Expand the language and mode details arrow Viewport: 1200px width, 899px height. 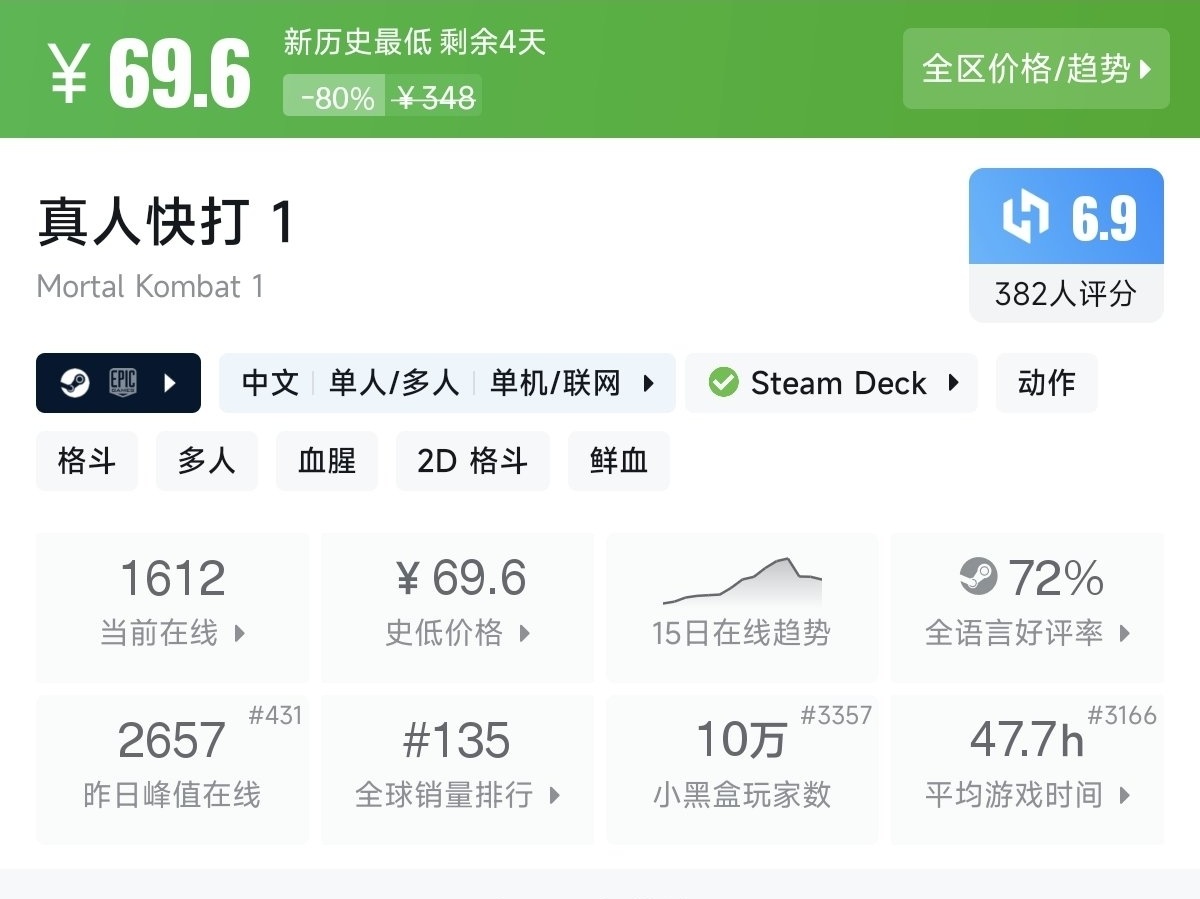(649, 383)
